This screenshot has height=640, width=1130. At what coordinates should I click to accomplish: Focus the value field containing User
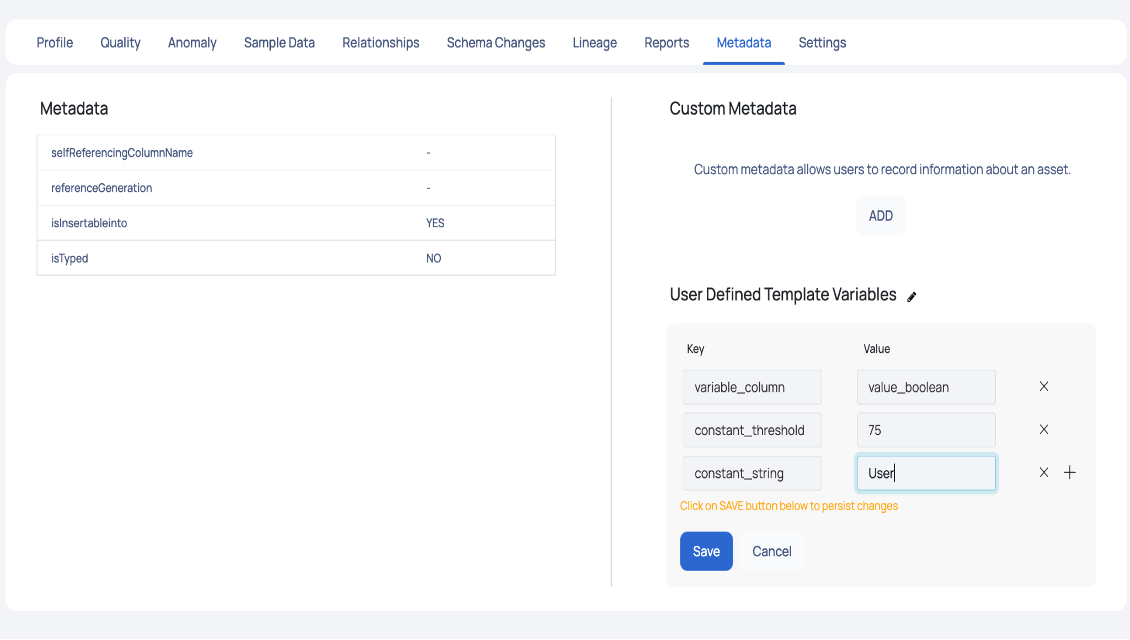925,472
